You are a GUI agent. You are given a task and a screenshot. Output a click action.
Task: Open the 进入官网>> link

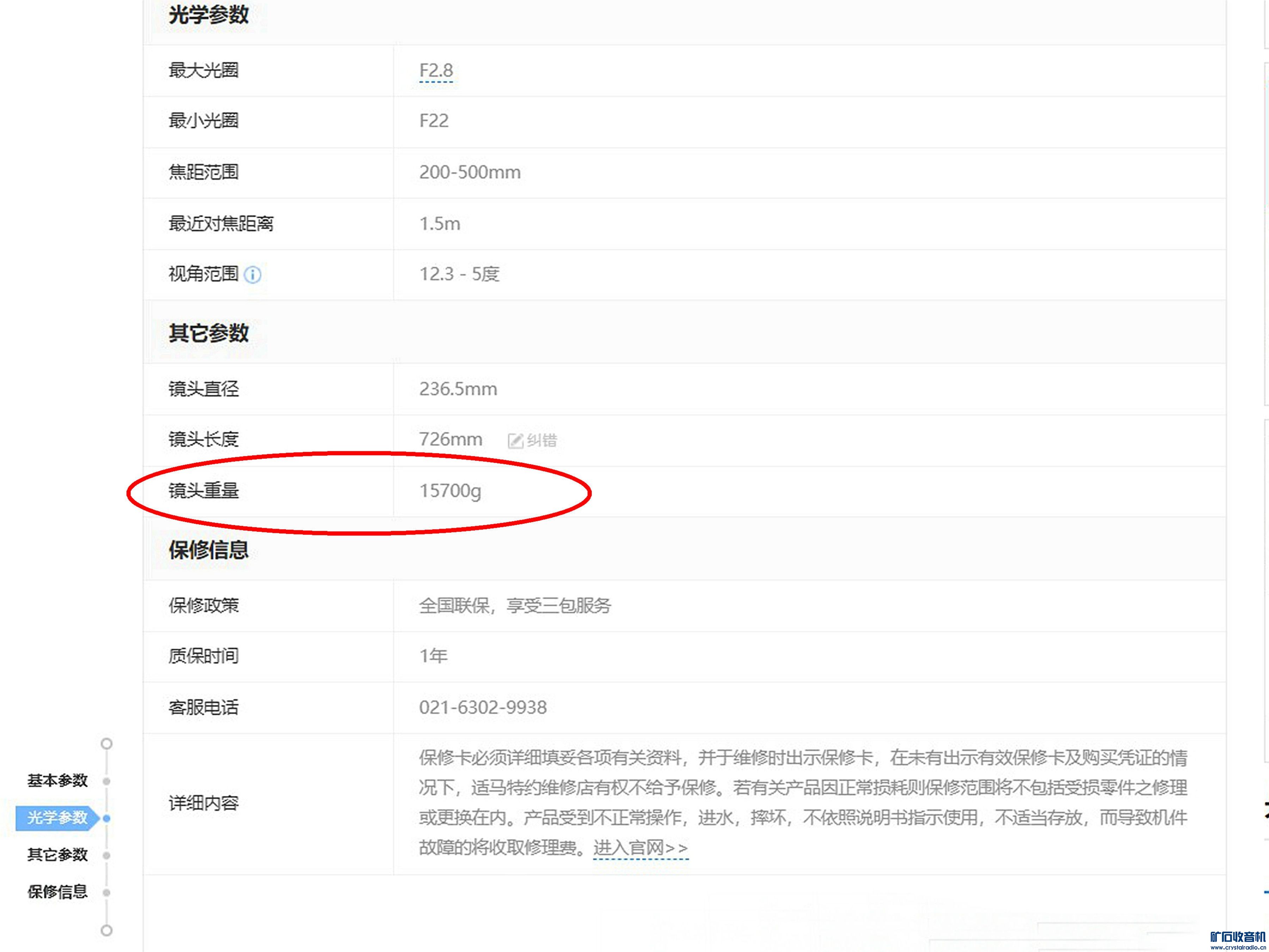click(x=640, y=847)
